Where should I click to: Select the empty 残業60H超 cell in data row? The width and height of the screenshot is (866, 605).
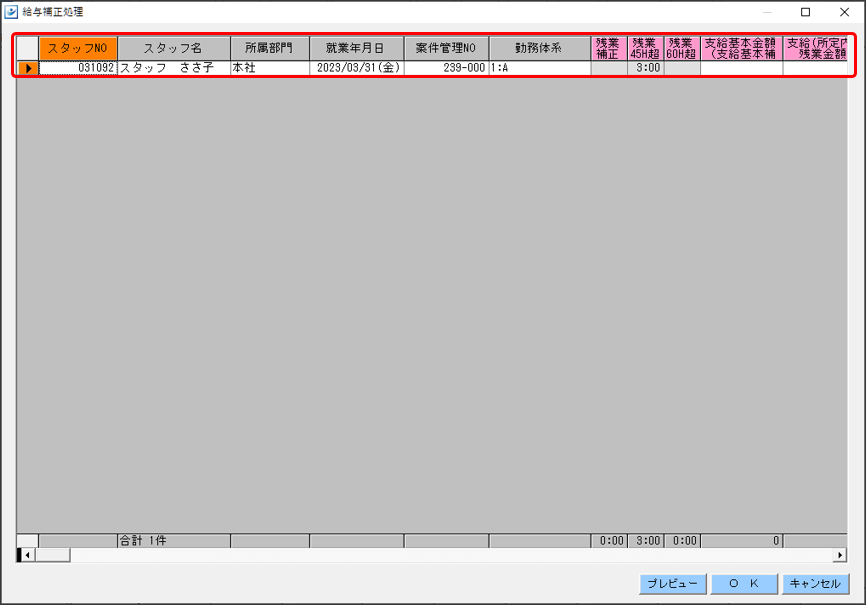click(x=682, y=68)
